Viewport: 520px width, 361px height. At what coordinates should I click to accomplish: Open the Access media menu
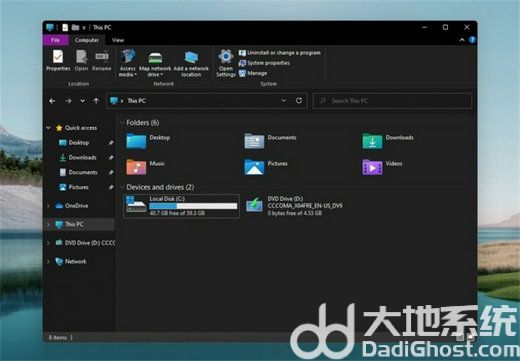[x=128, y=63]
